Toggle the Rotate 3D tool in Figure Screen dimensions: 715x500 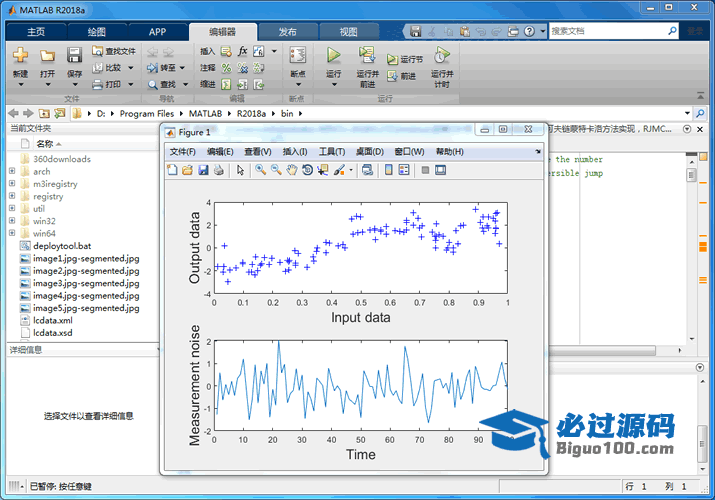(307, 170)
